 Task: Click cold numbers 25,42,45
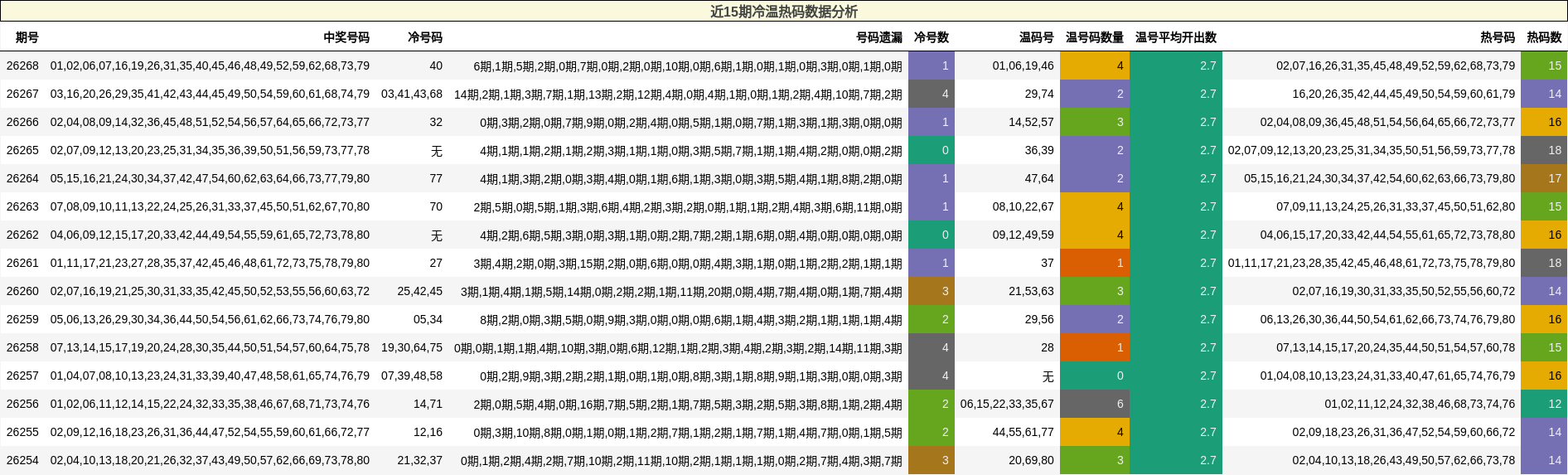pos(420,291)
